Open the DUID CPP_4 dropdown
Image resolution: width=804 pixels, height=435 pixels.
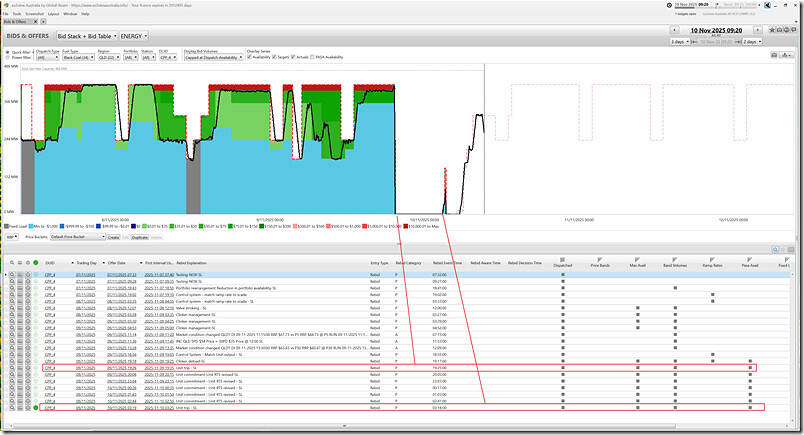tap(167, 57)
